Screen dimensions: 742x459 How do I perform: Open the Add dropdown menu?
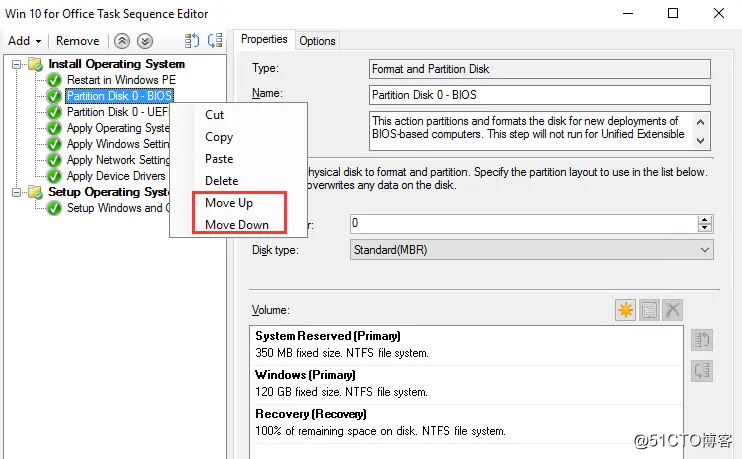click(25, 41)
